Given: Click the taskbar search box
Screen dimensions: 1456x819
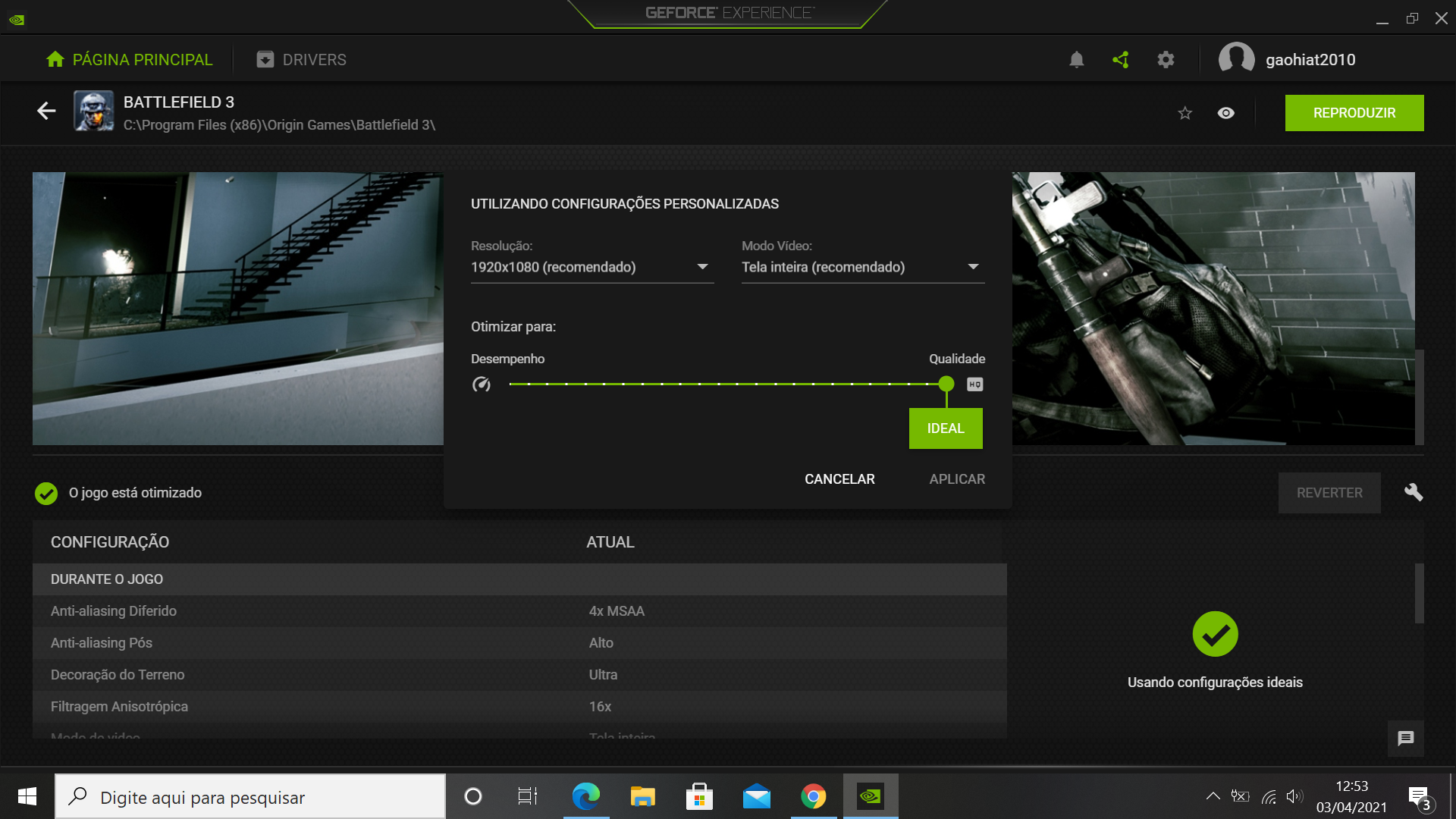Looking at the screenshot, I should point(250,796).
